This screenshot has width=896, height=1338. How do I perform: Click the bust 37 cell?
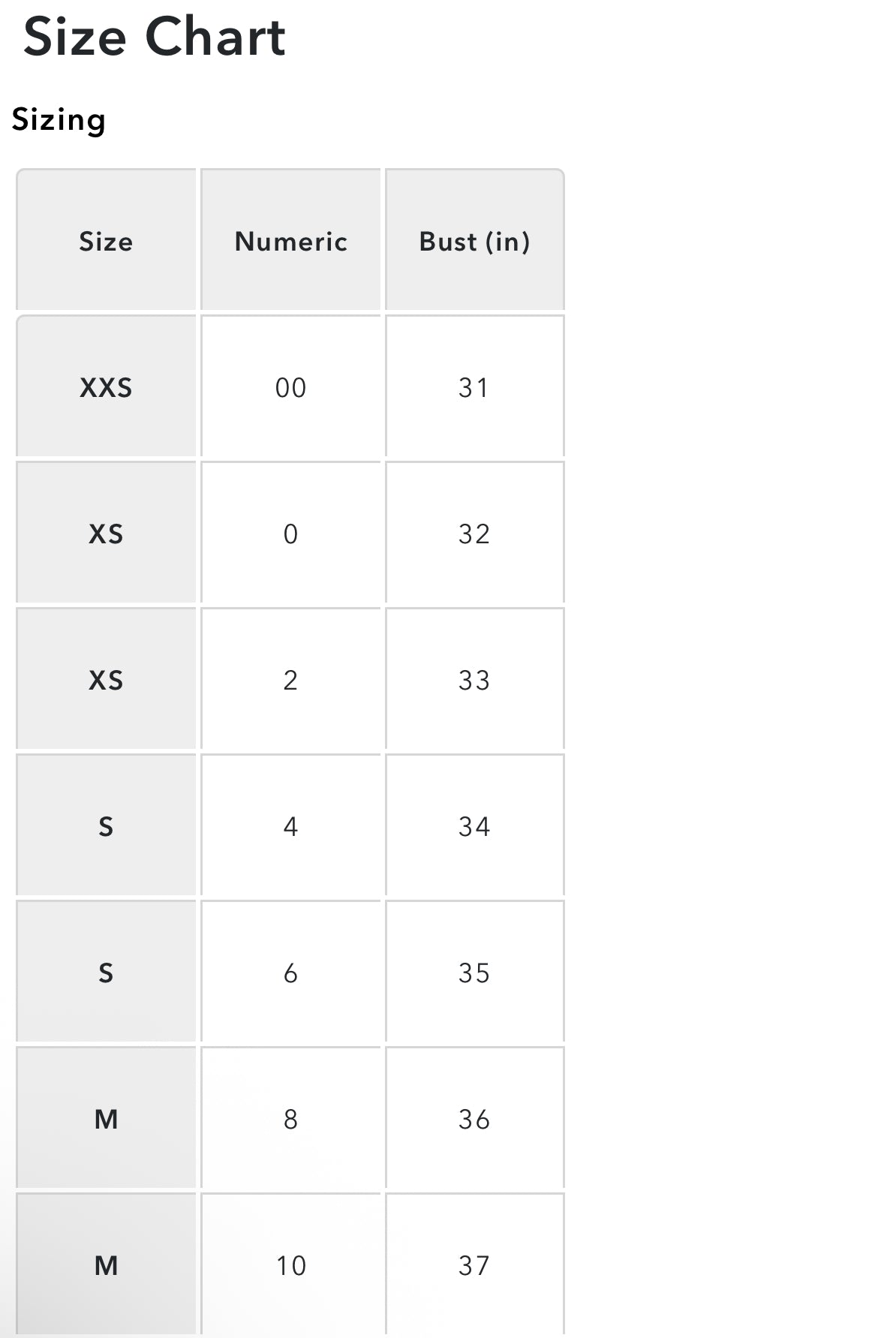coord(475,1264)
